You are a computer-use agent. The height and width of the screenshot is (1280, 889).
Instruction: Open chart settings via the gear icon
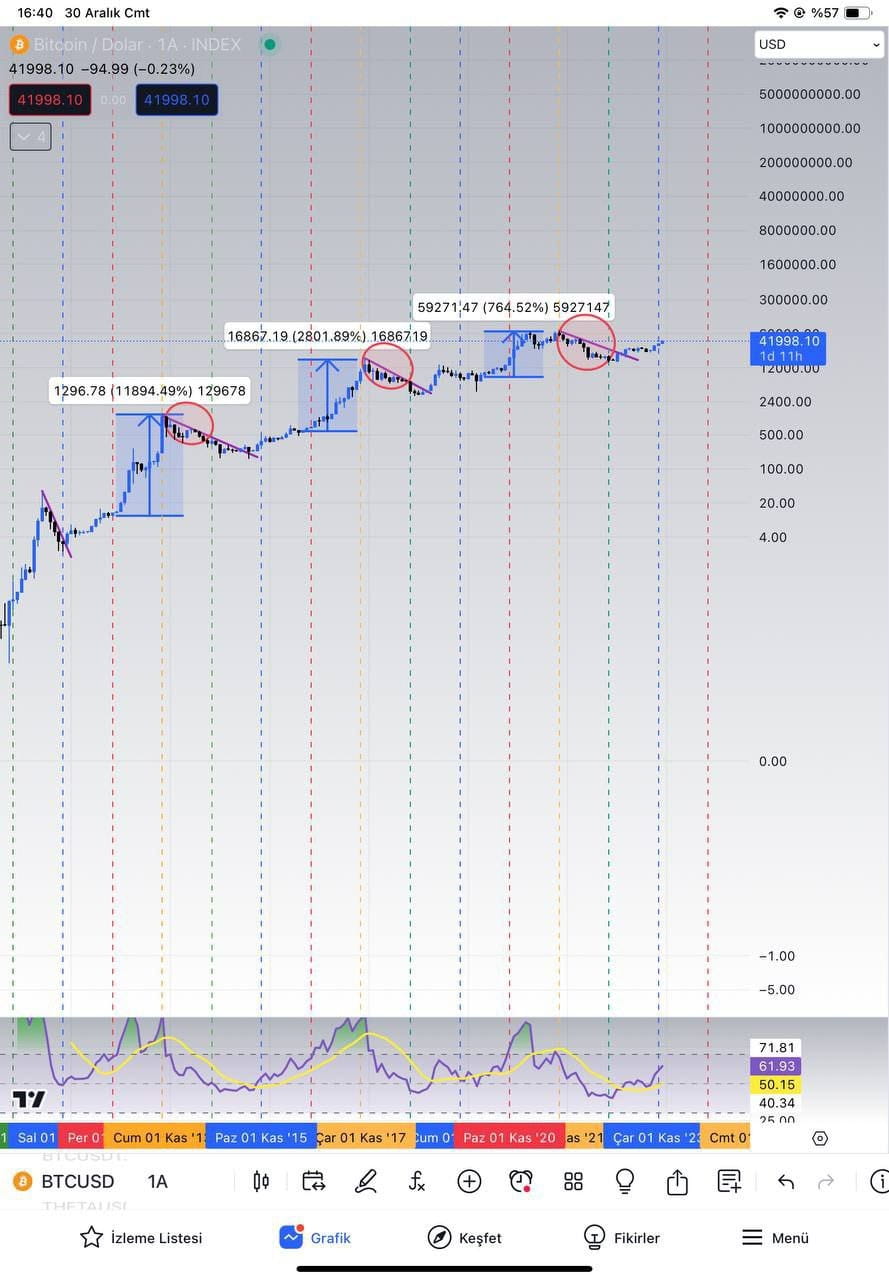[x=820, y=1138]
